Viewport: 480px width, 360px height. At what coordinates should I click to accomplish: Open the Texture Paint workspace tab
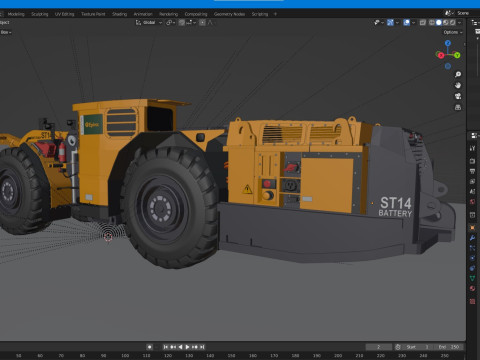click(x=93, y=14)
